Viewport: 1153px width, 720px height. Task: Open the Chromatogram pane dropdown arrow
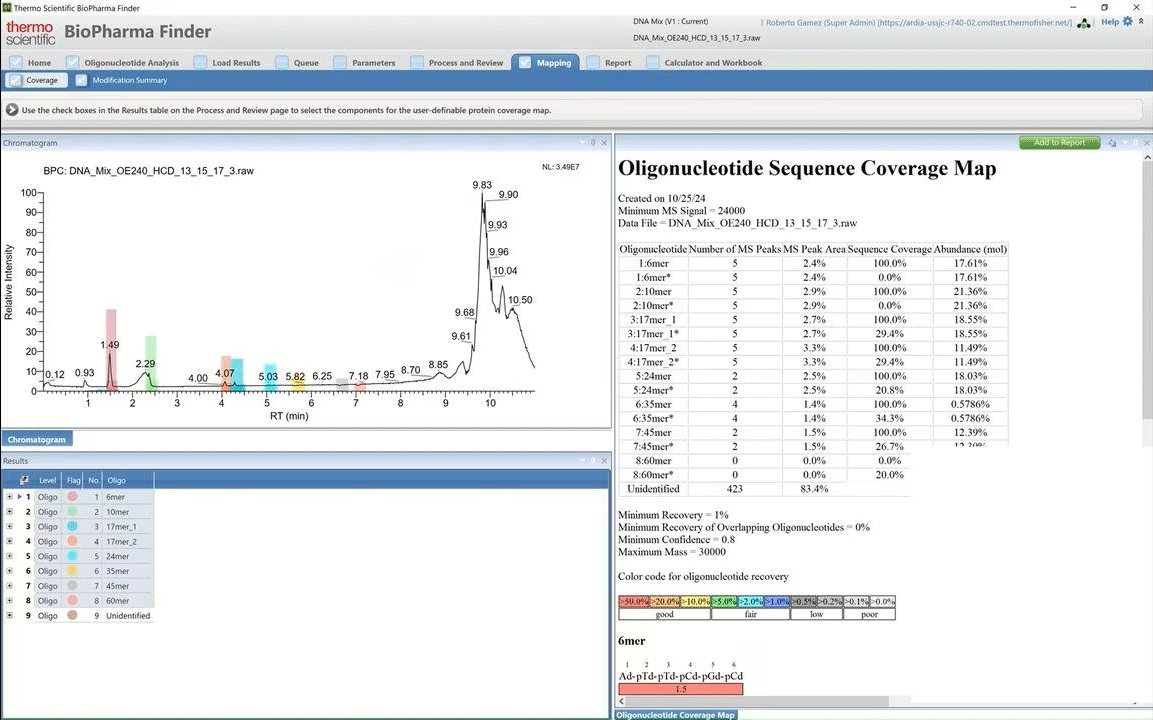coord(581,143)
